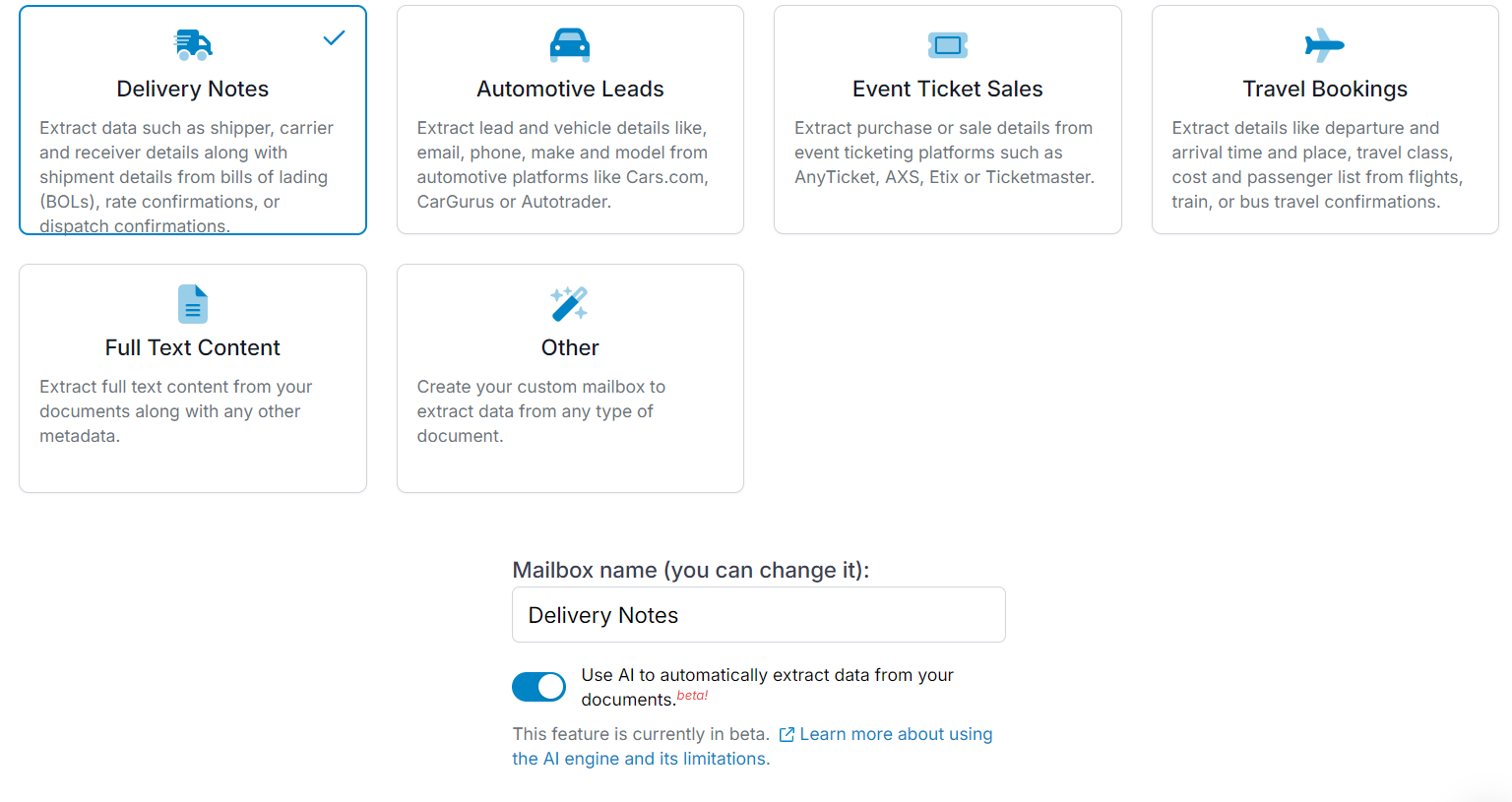
Task: Click the red beta label near the toggle
Action: point(691,694)
